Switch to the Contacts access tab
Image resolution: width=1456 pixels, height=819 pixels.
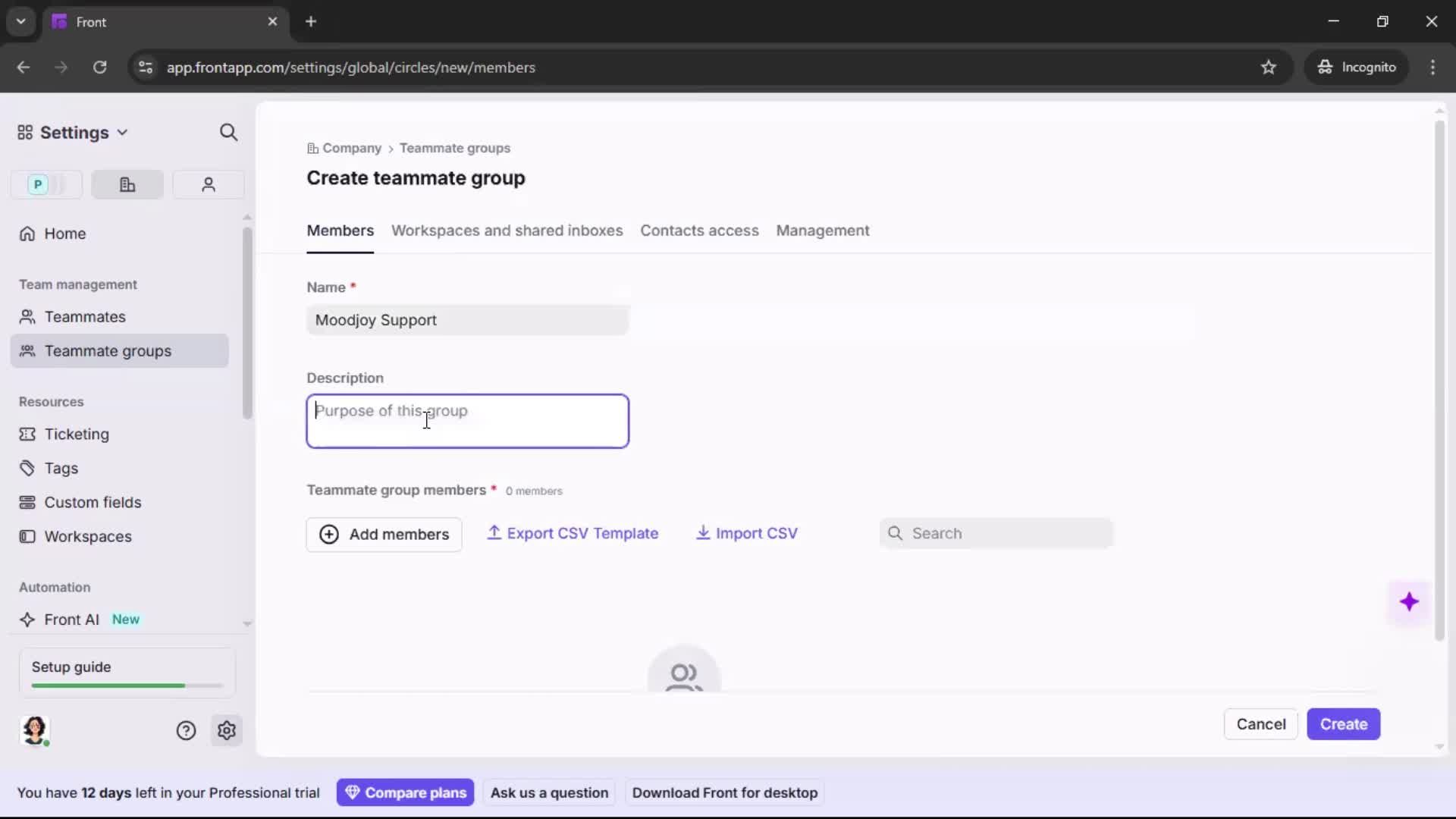[700, 231]
